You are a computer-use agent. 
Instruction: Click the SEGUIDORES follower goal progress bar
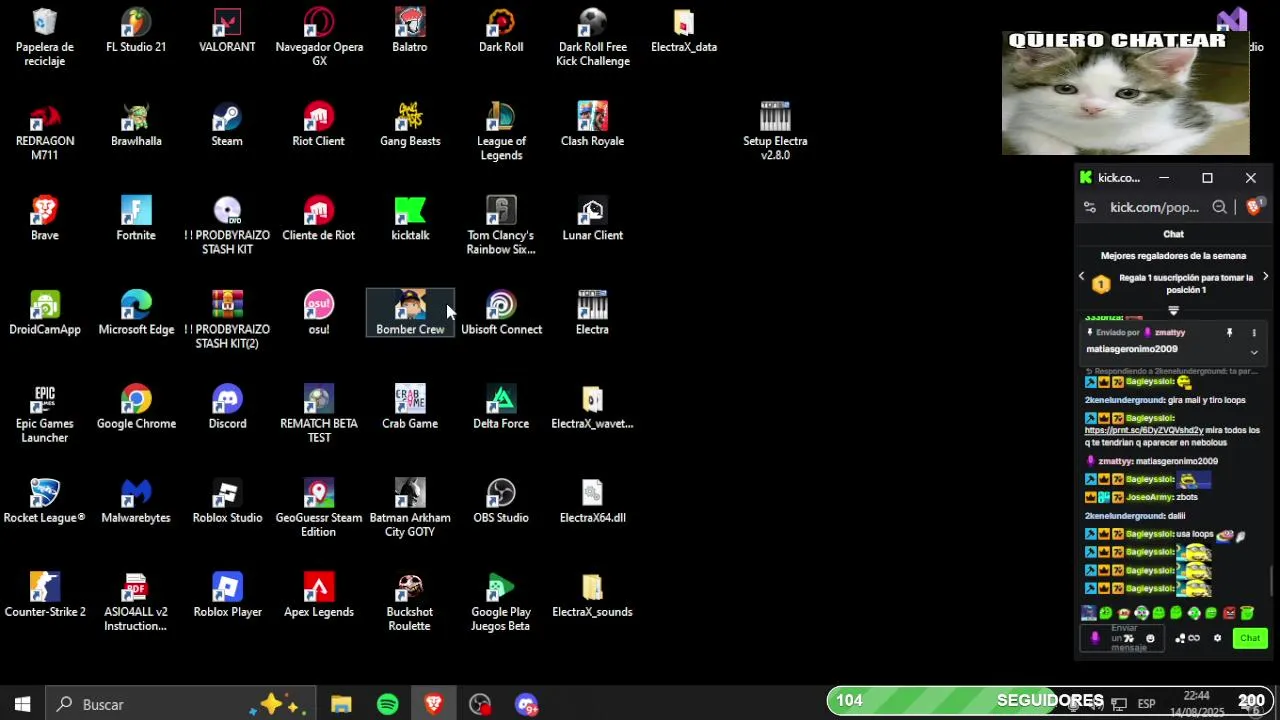[1050, 701]
